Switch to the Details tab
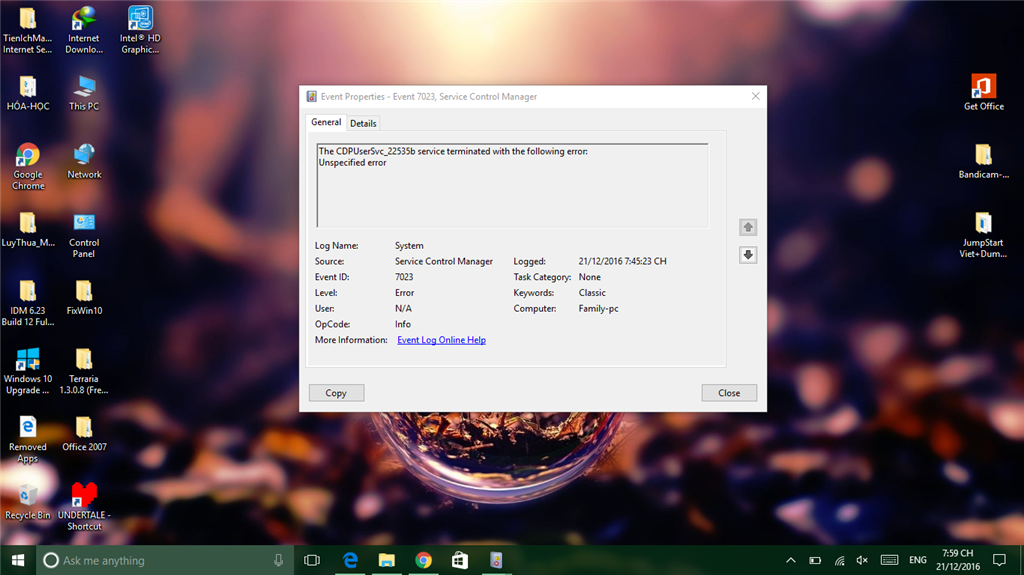This screenshot has width=1024, height=575. (x=363, y=123)
